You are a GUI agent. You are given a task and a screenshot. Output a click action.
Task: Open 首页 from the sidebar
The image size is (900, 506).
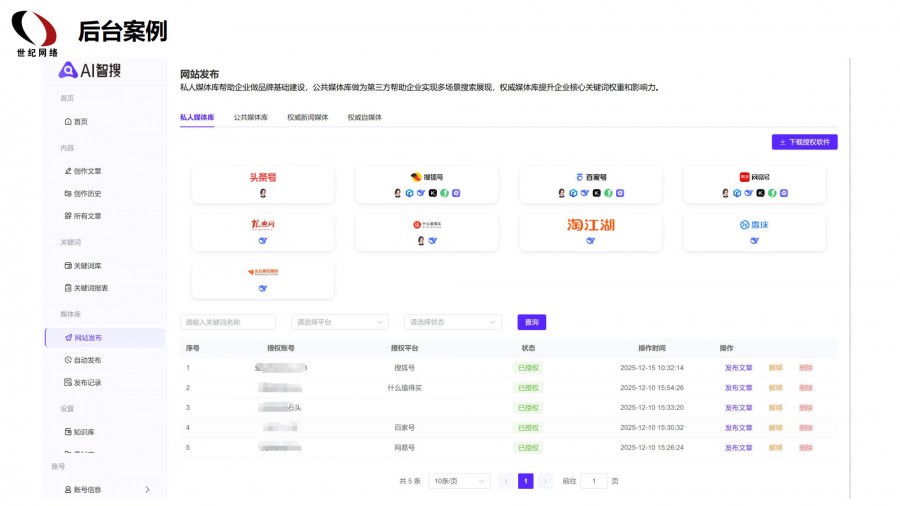point(76,121)
